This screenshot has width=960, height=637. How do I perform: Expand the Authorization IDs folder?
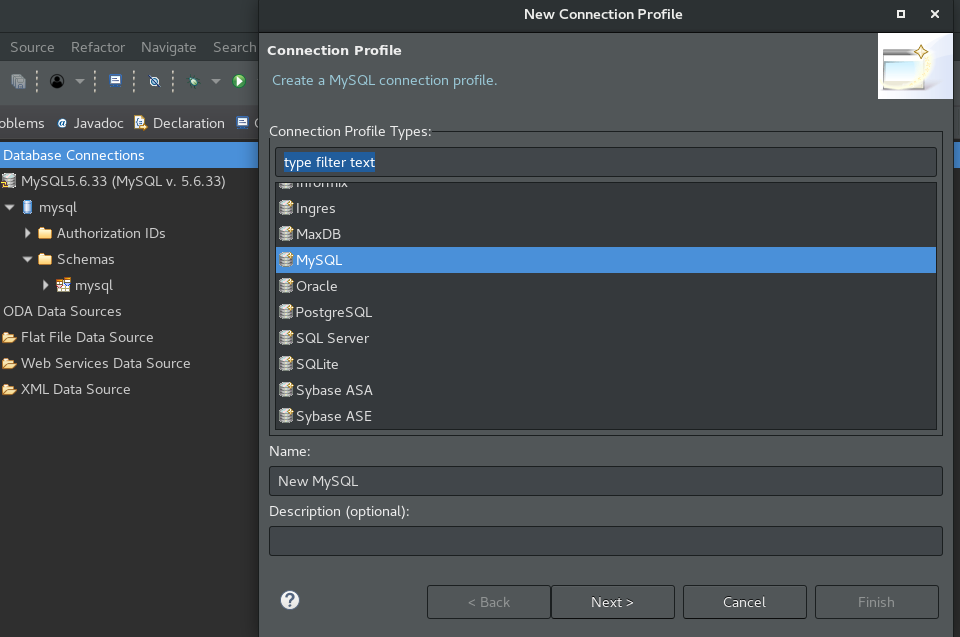click(x=26, y=233)
